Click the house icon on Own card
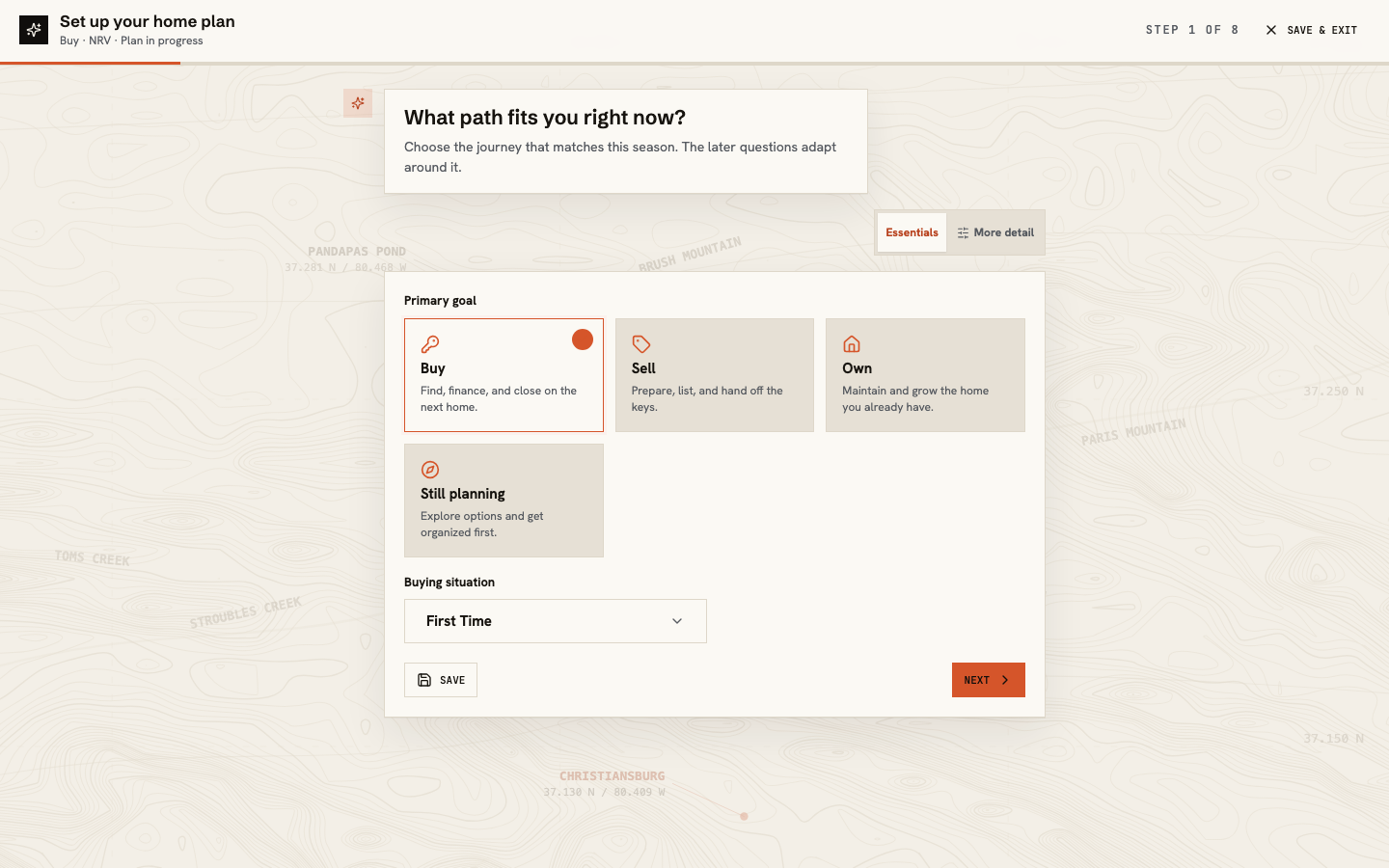Viewport: 1389px width, 868px height. tap(852, 344)
